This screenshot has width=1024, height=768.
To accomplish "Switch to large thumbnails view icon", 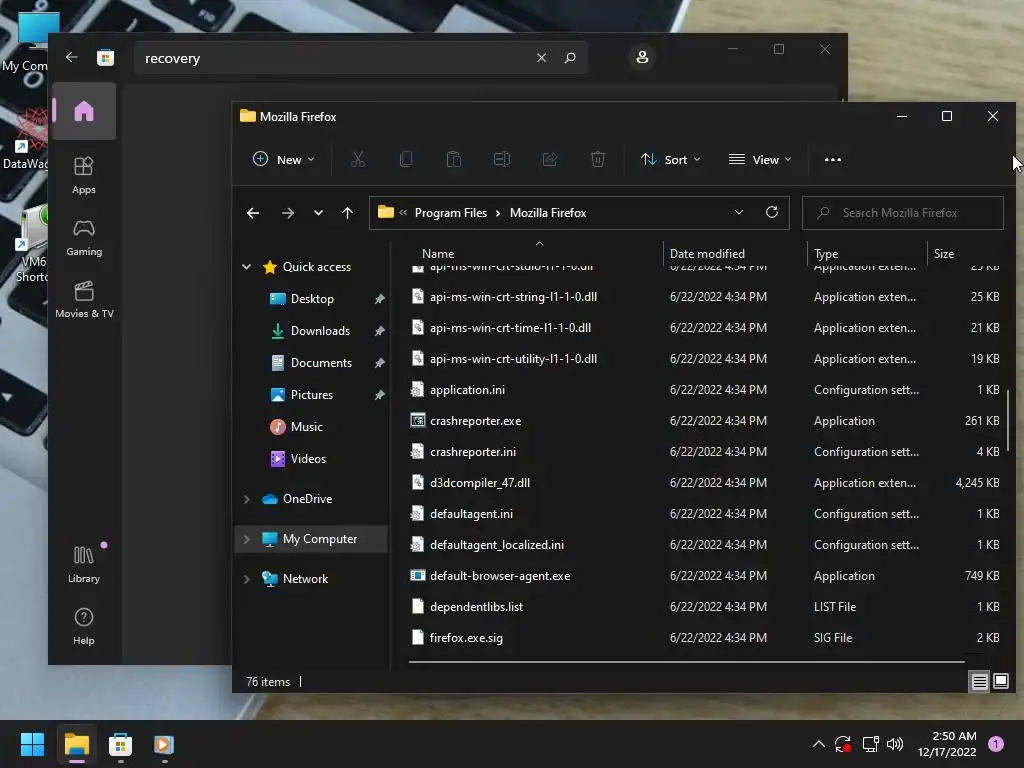I will pos(1001,682).
